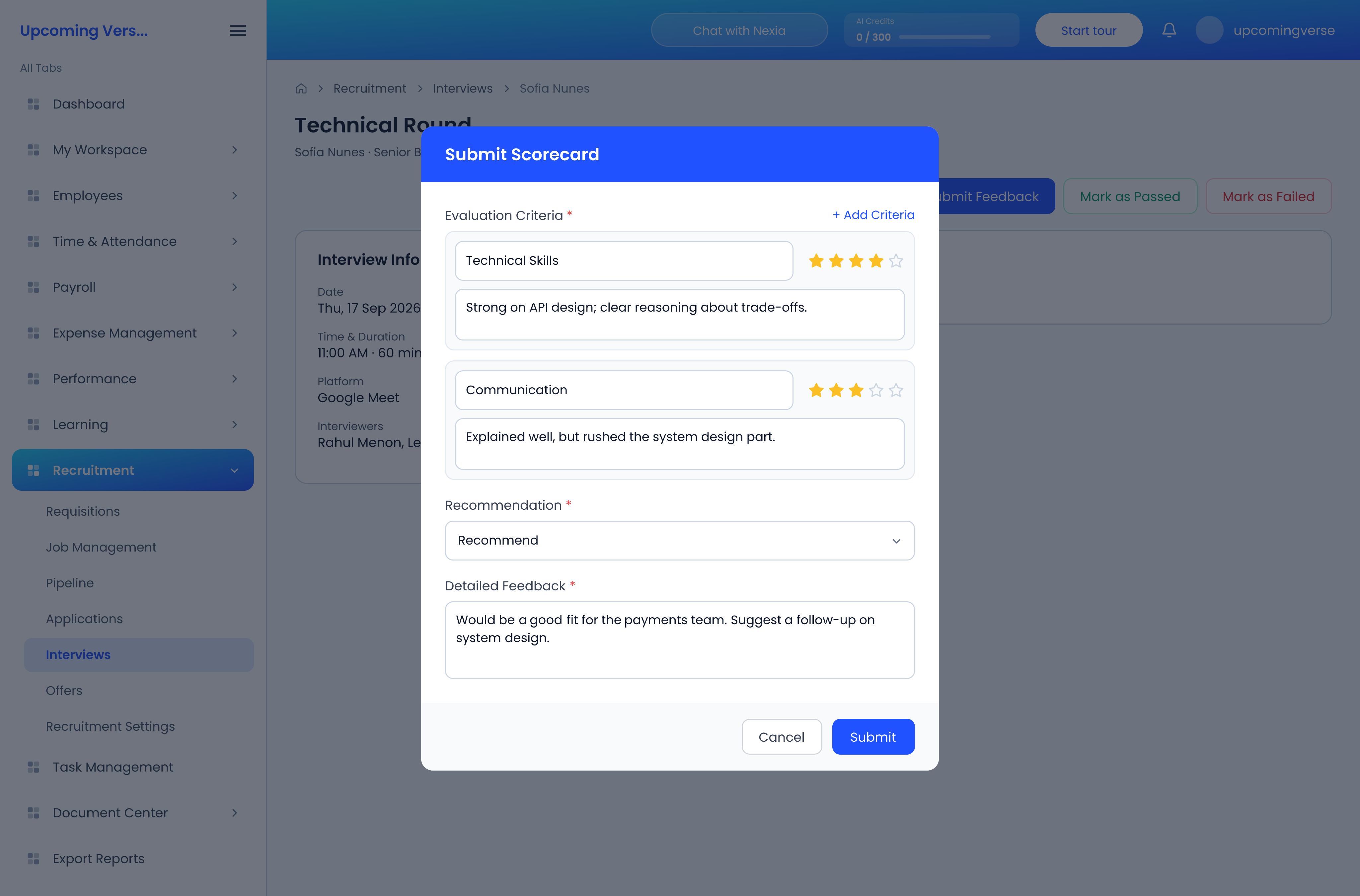Open the notifications bell

click(1169, 30)
